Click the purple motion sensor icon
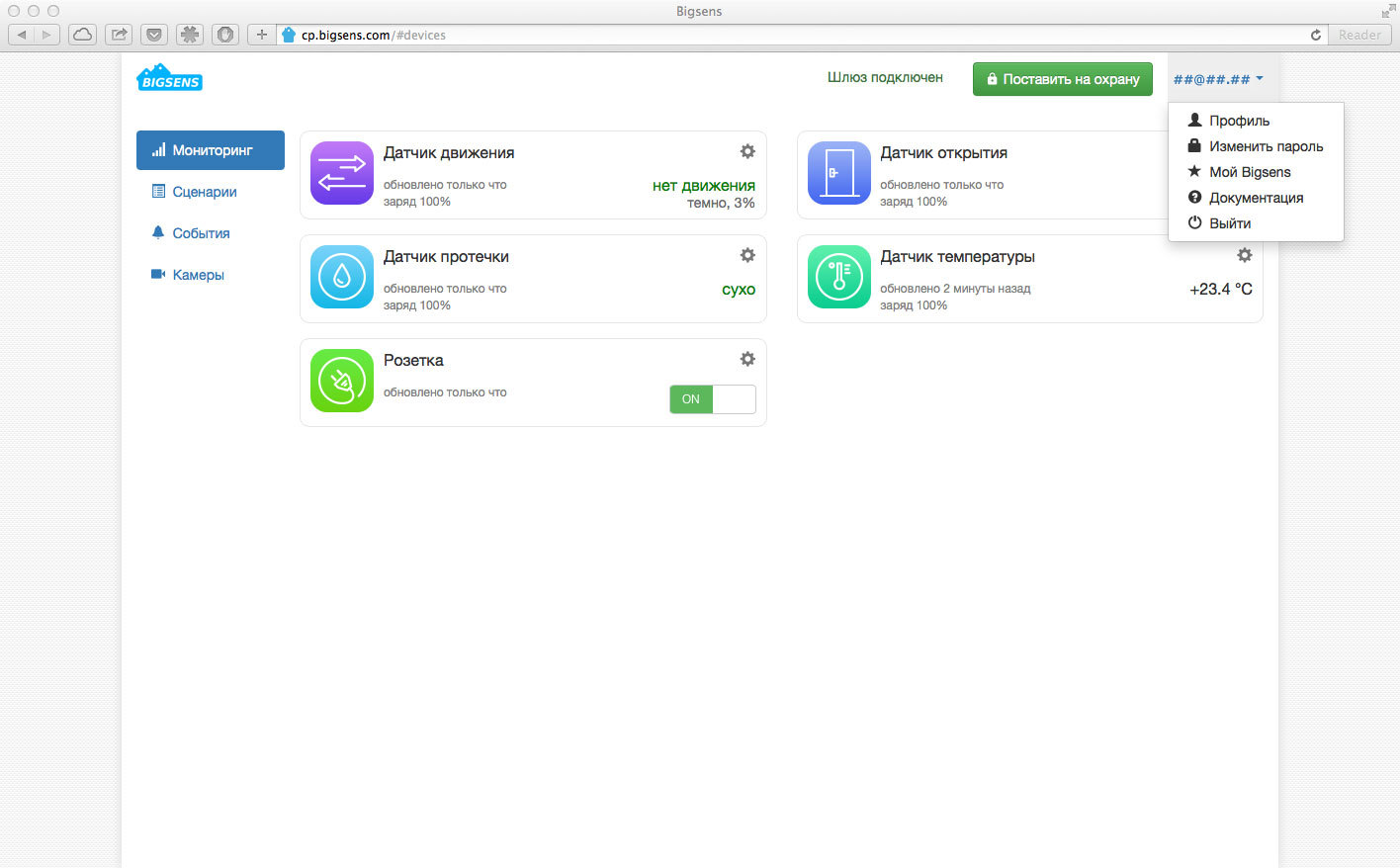The height and width of the screenshot is (868, 1400). (342, 173)
